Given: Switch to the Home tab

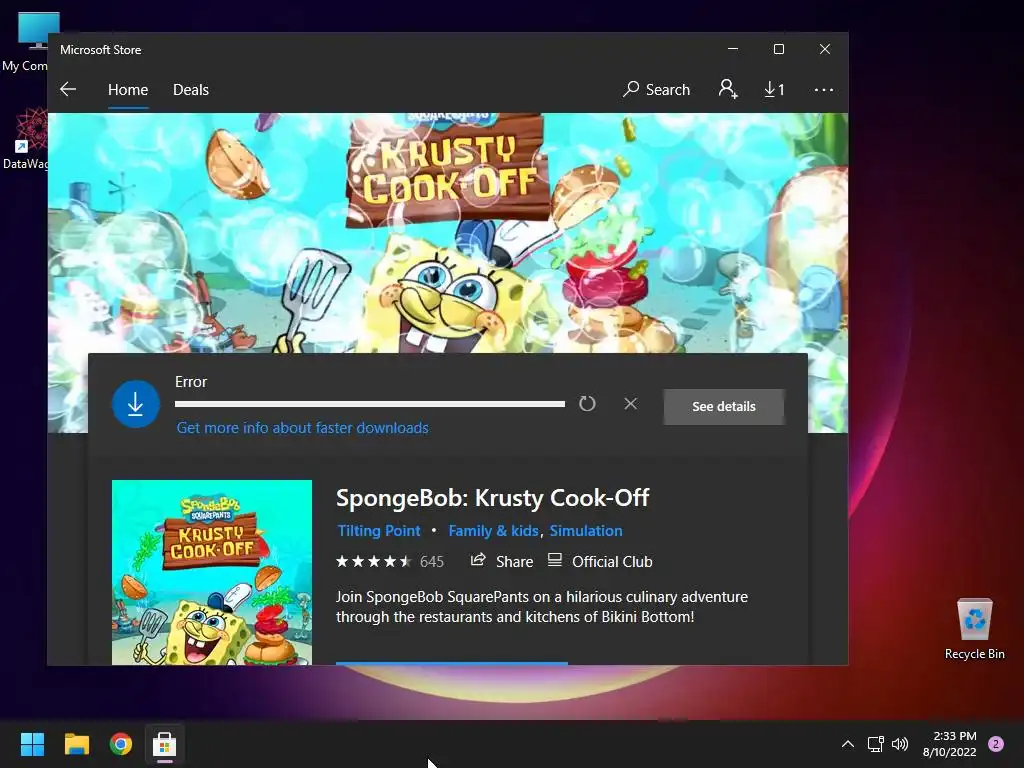Looking at the screenshot, I should point(128,89).
